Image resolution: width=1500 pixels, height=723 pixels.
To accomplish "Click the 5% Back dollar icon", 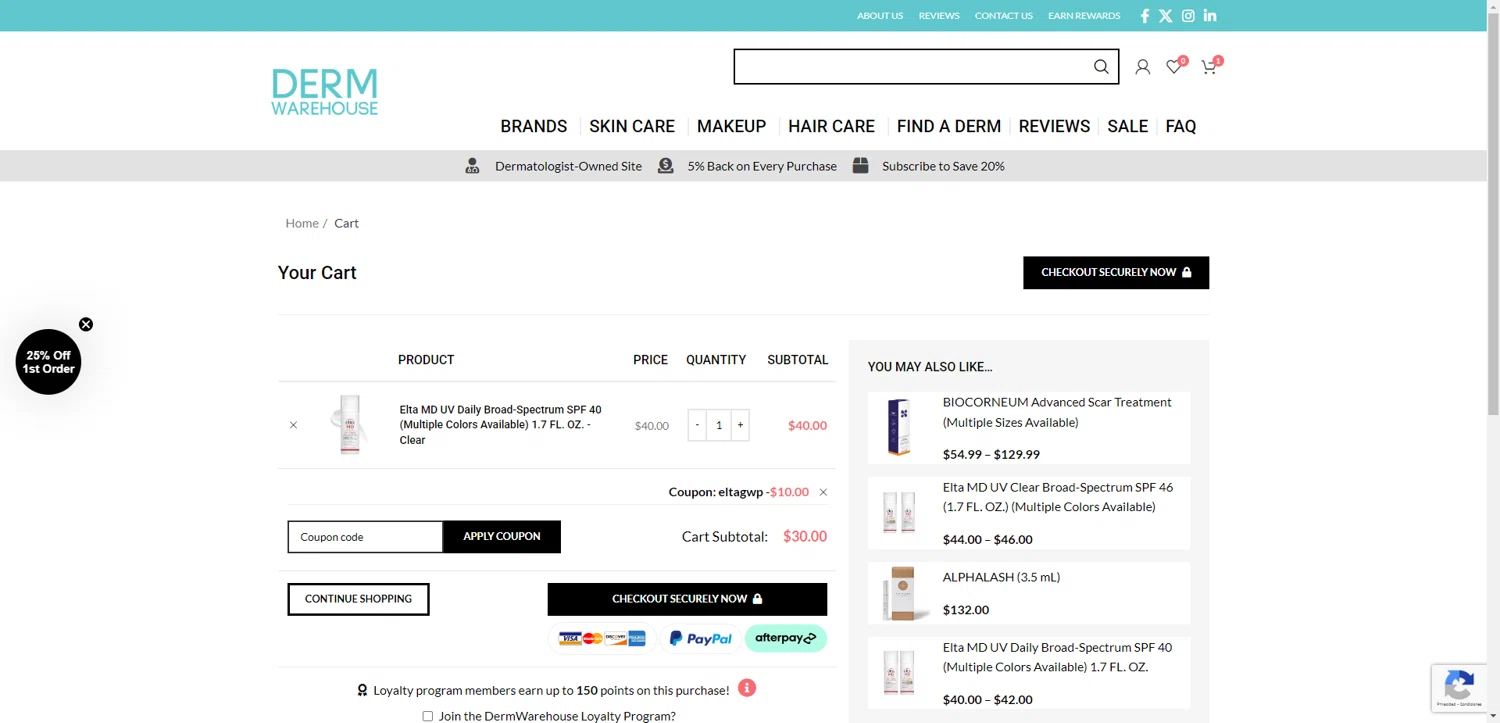I will pos(665,166).
